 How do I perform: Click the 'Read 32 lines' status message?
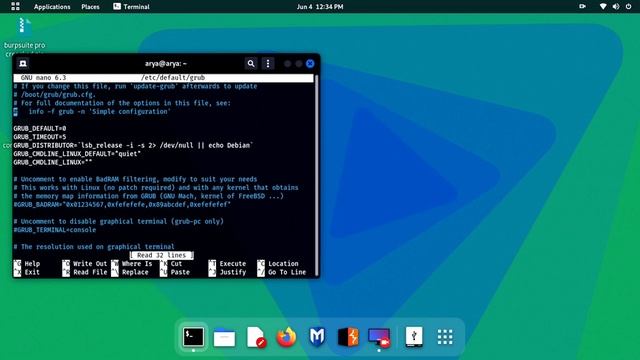click(x=162, y=255)
